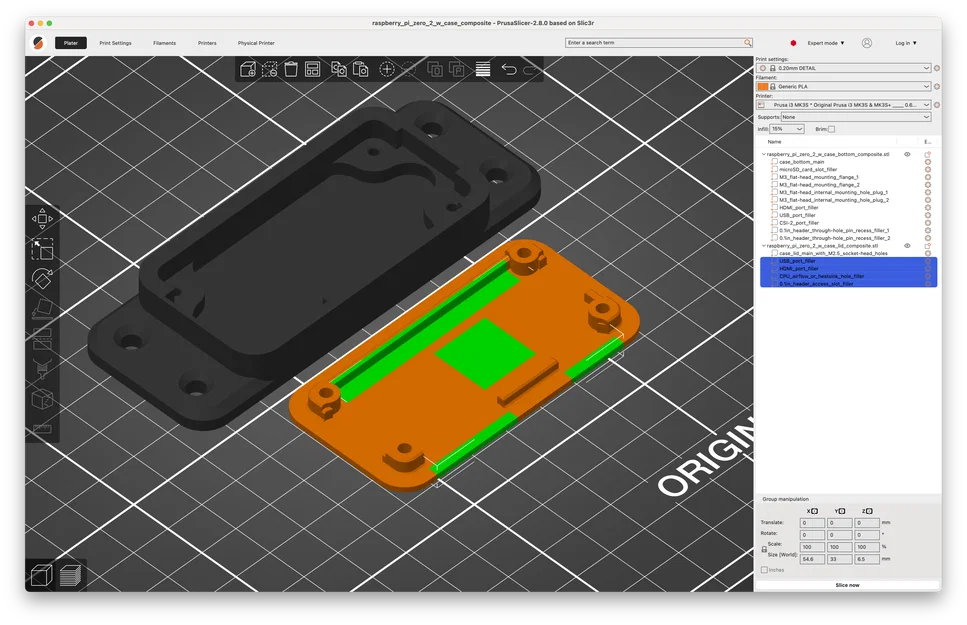
Task: Select the Scale tool
Action: point(42,250)
